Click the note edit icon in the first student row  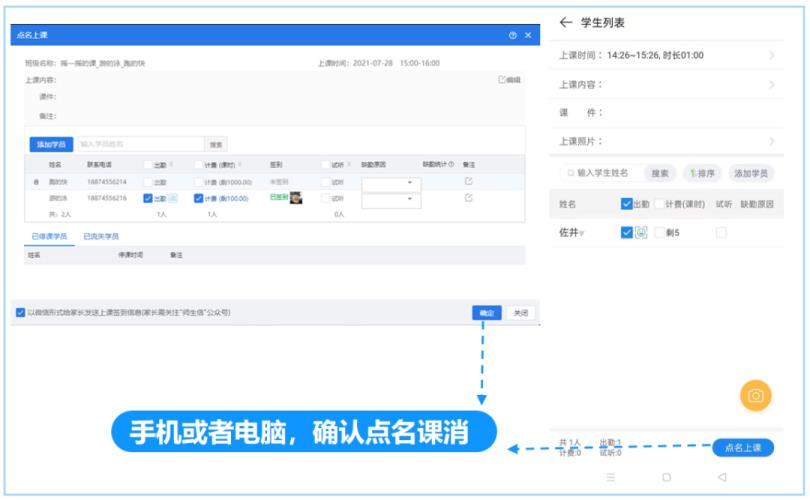tap(467, 181)
